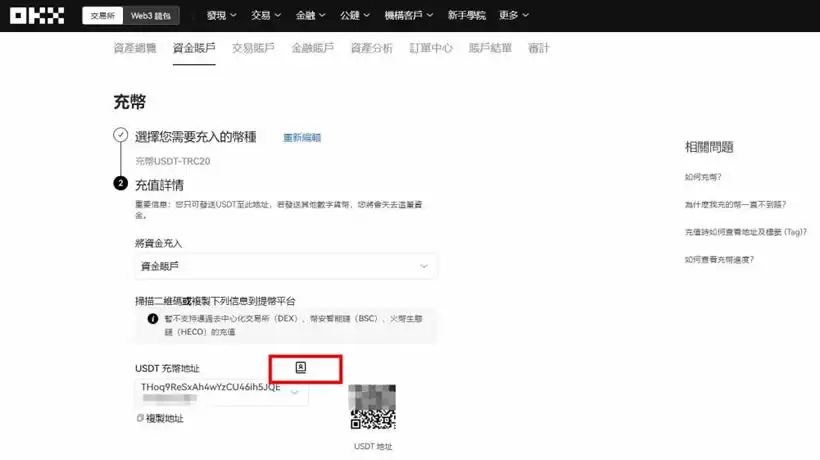Open the 審計 tab
The height and width of the screenshot is (460, 820).
pyautogui.click(x=539, y=48)
